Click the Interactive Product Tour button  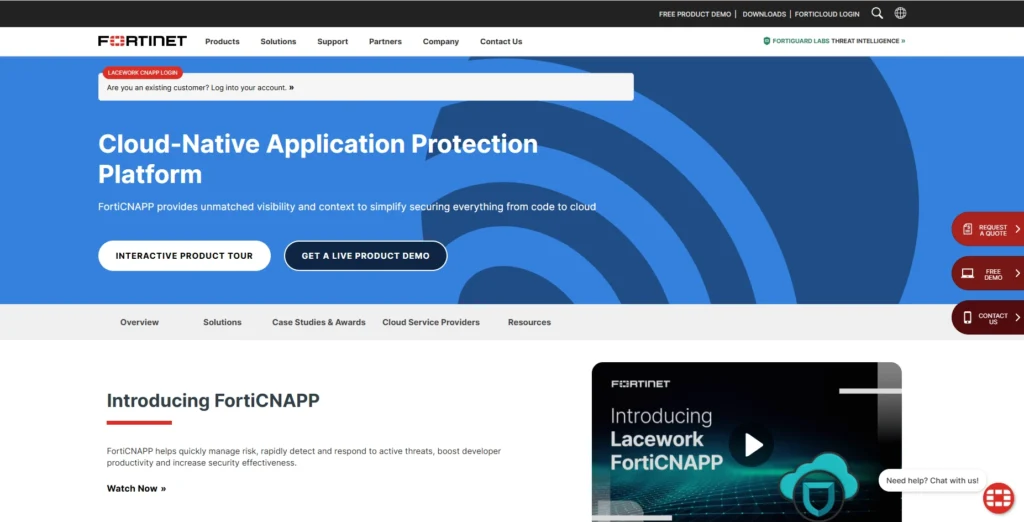[x=184, y=255]
